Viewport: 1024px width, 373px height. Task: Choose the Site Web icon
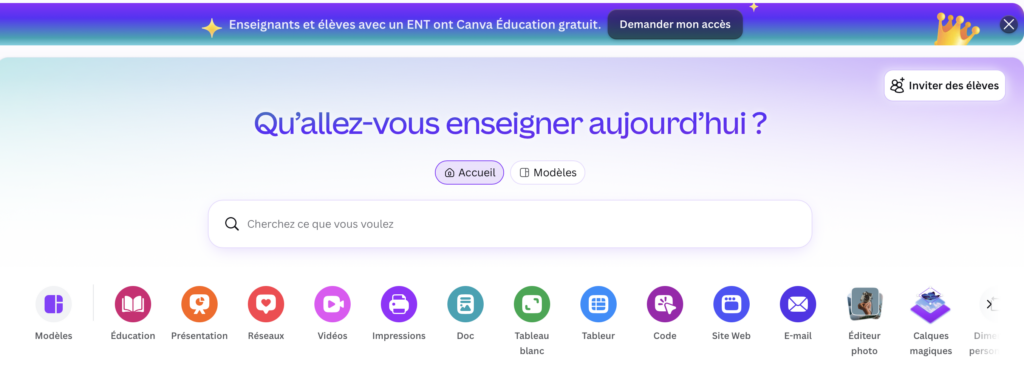[731, 304]
